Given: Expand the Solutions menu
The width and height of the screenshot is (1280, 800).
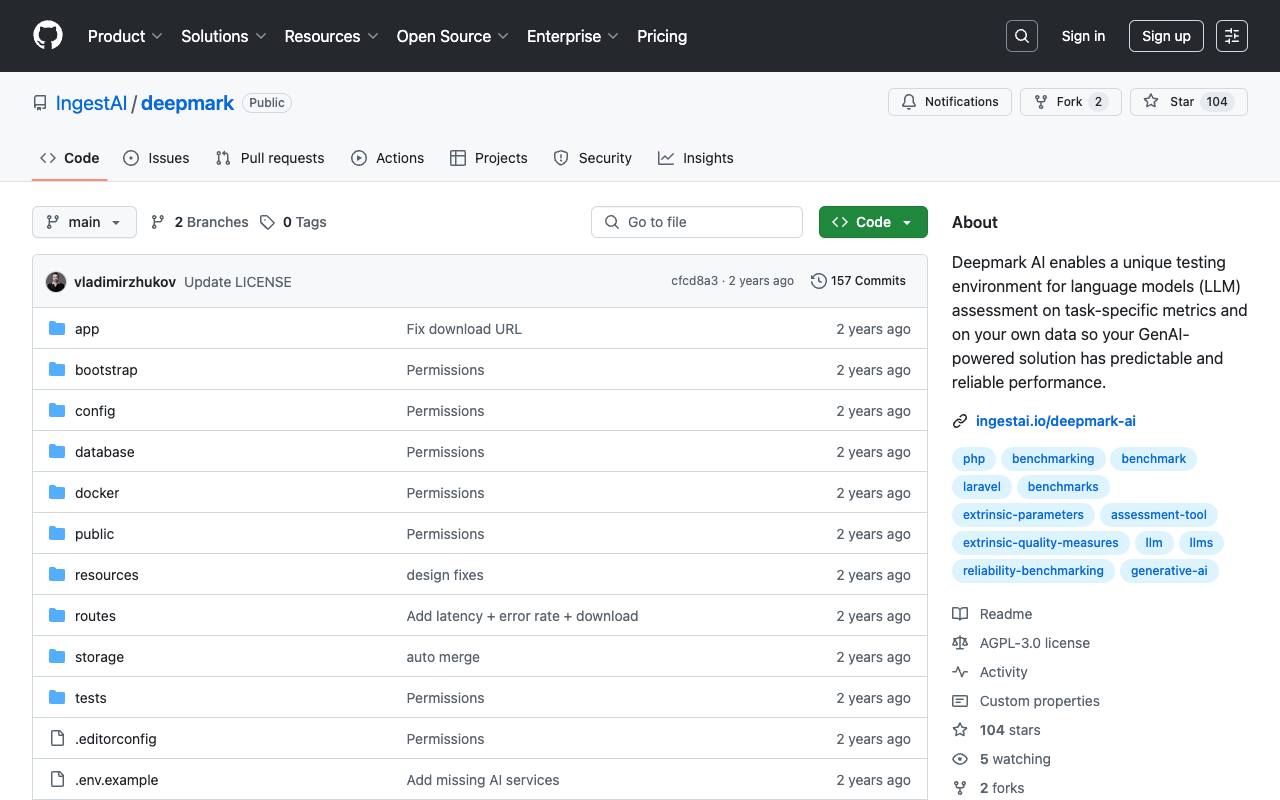Looking at the screenshot, I should [224, 36].
